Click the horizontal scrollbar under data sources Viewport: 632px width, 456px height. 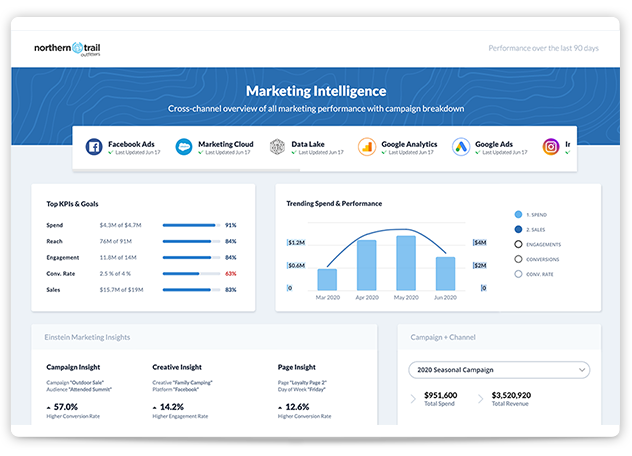186,171
